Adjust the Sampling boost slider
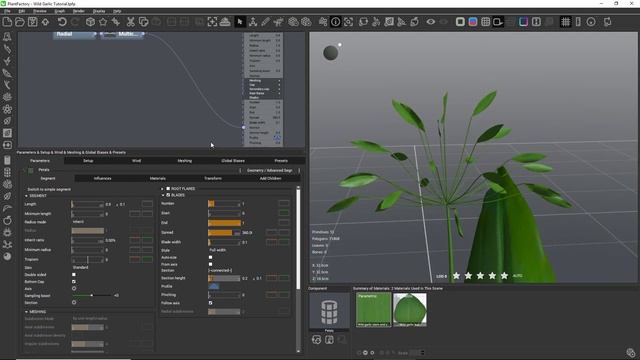Image resolution: width=640 pixels, height=360 pixels. [91, 295]
